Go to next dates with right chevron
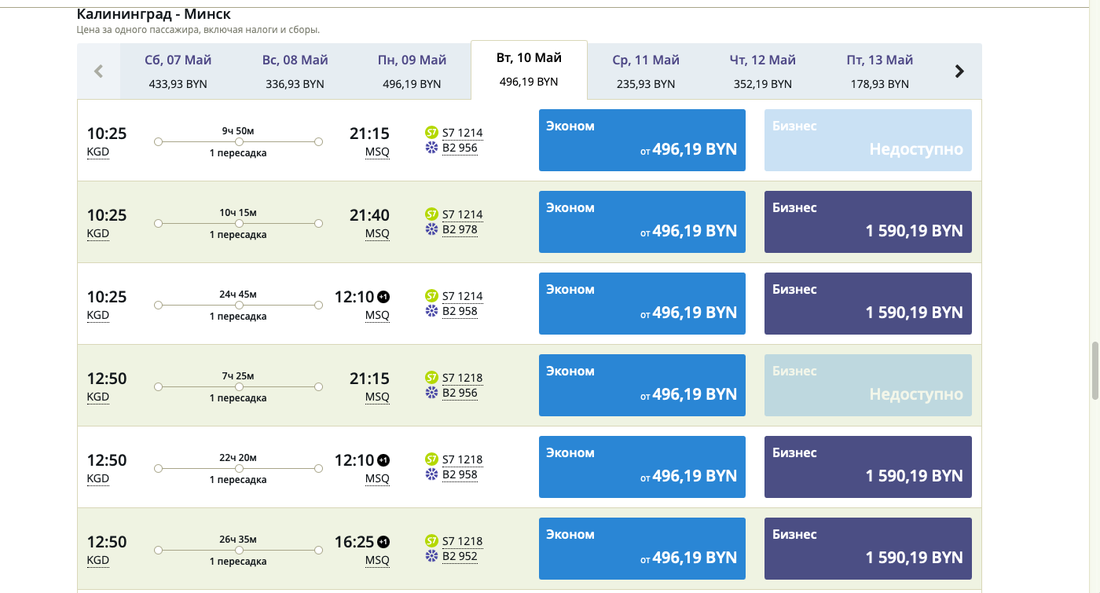 pos(959,71)
